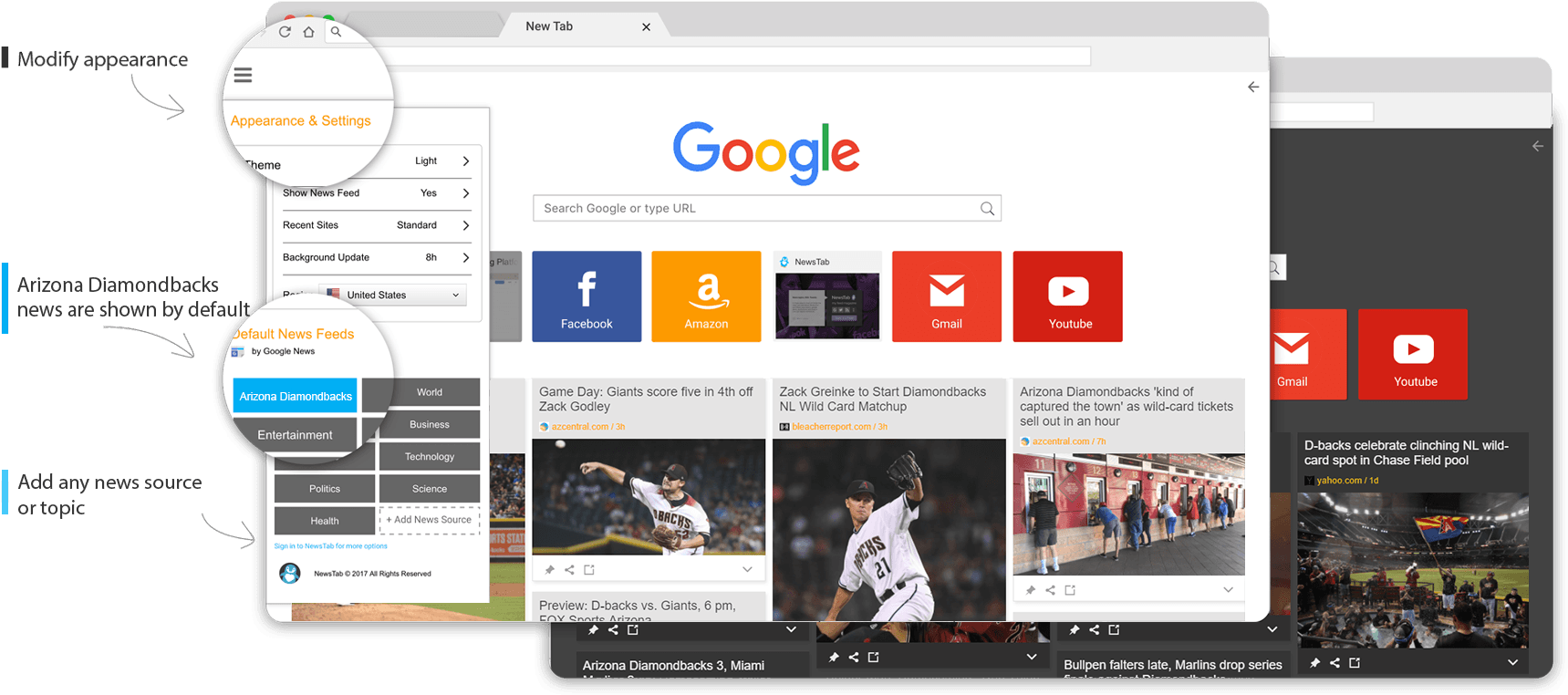Click the 'Search Google or type URL' field

point(766,209)
